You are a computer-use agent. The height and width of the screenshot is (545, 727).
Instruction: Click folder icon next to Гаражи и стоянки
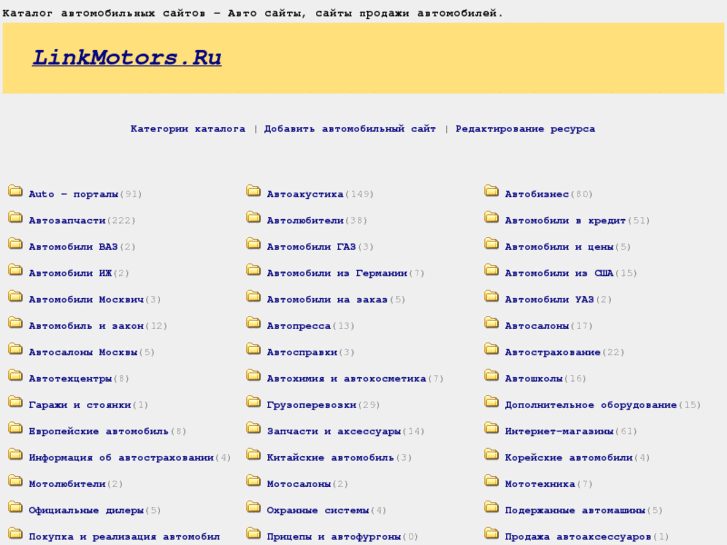pos(15,403)
